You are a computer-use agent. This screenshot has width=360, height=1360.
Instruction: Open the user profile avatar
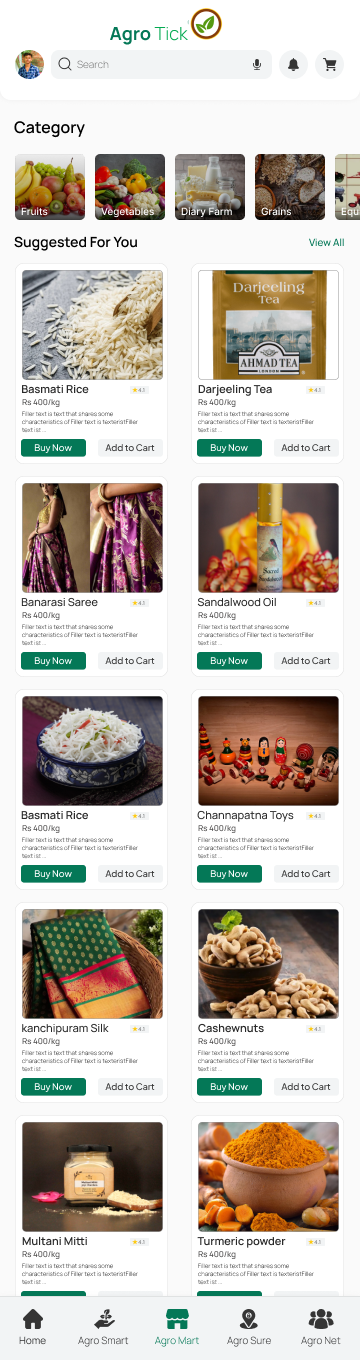pos(30,64)
